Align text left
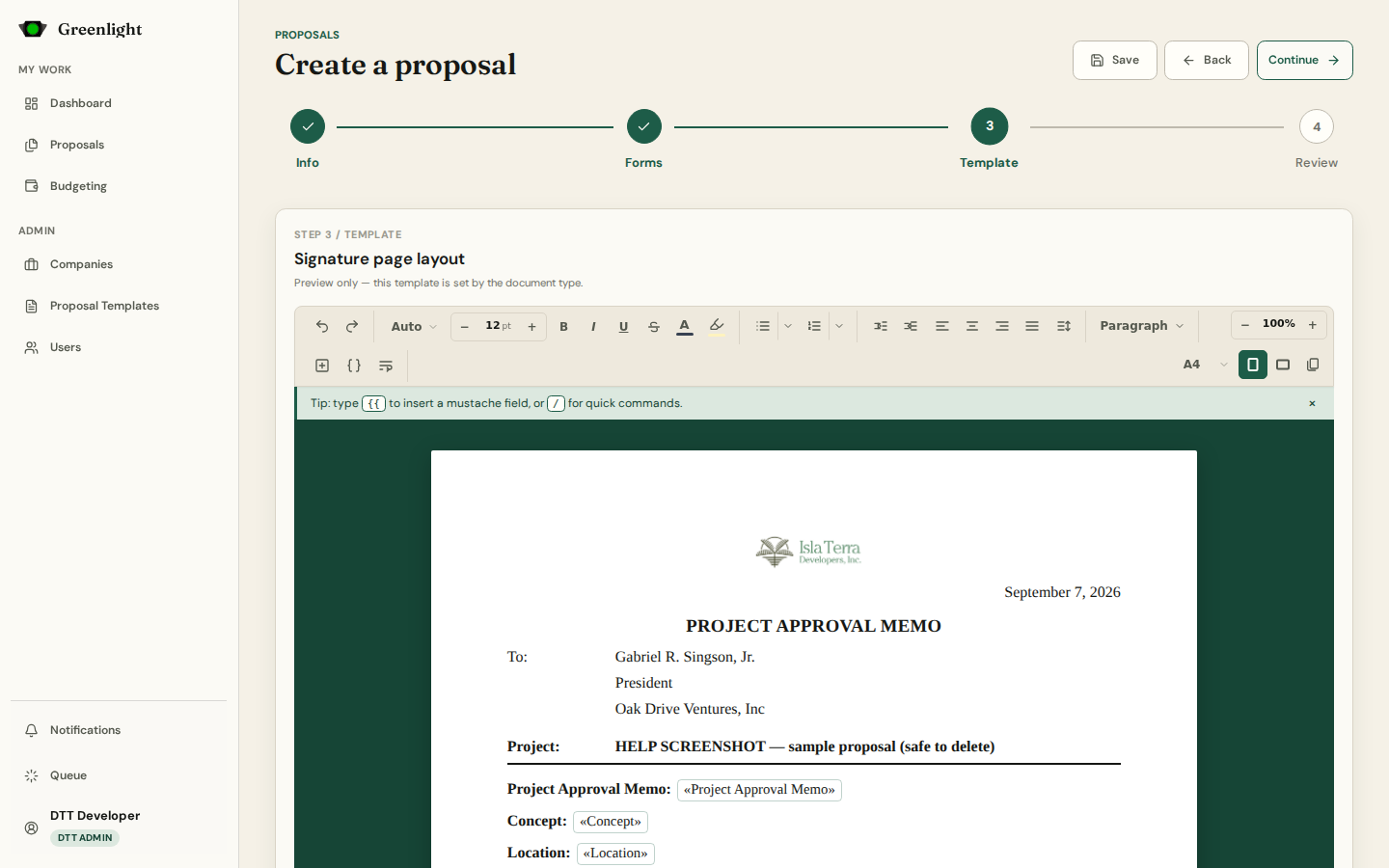Screen dimensions: 1389x868 tap(942, 327)
